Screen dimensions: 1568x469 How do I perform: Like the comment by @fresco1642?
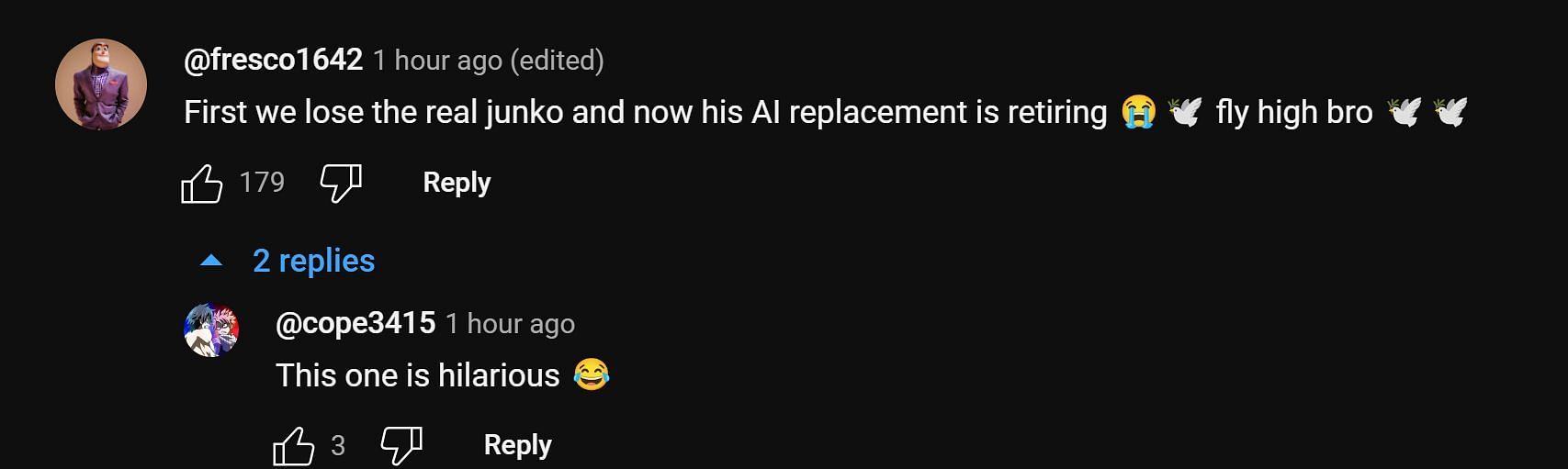[x=202, y=184]
